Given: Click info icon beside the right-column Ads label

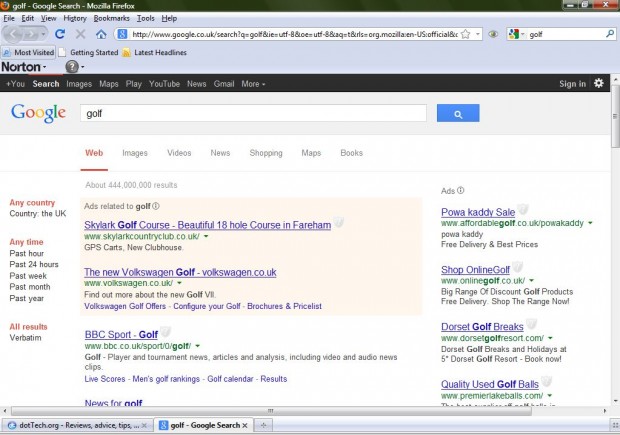Looking at the screenshot, I should coord(461,191).
